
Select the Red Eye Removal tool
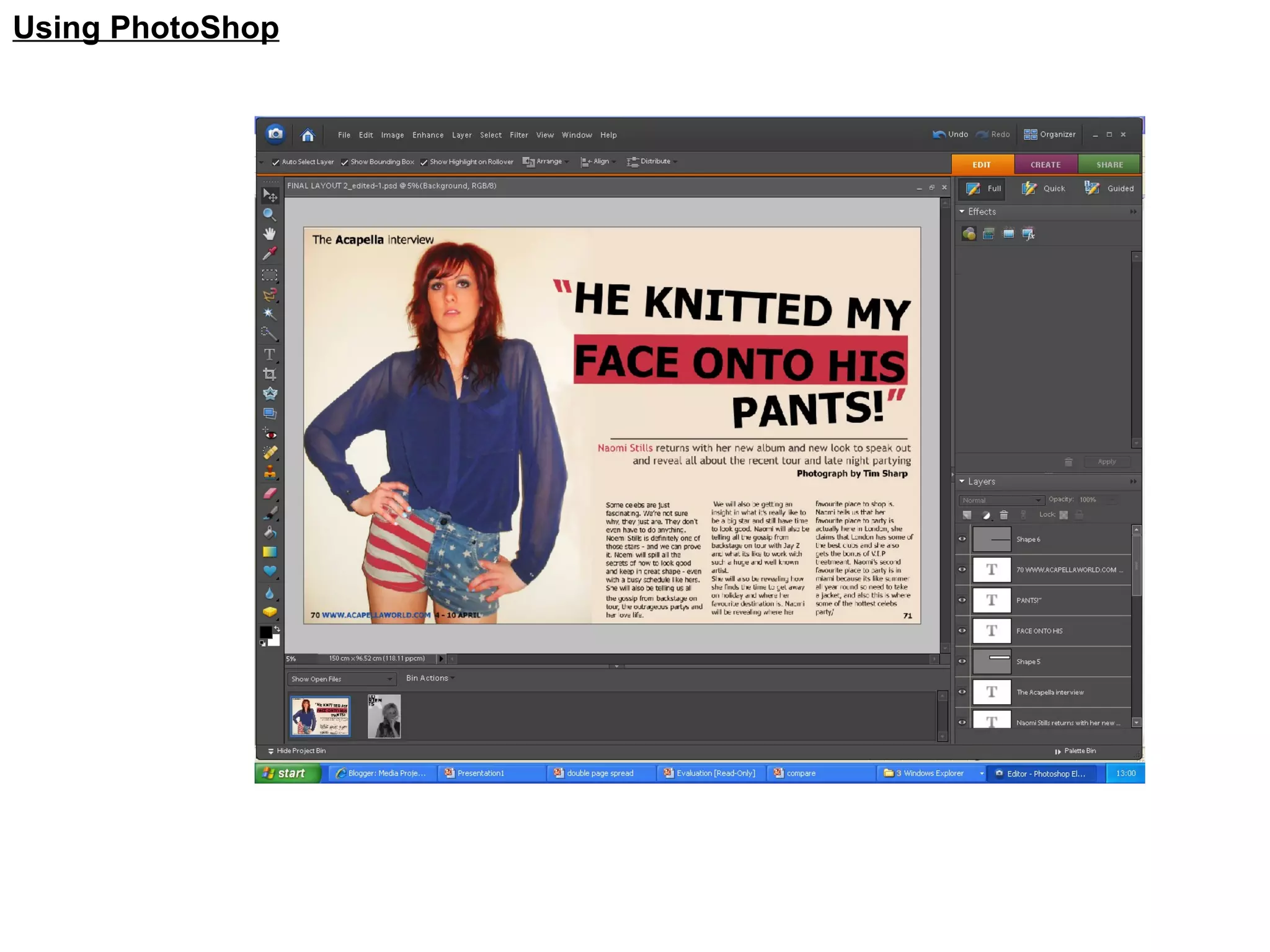[x=269, y=434]
